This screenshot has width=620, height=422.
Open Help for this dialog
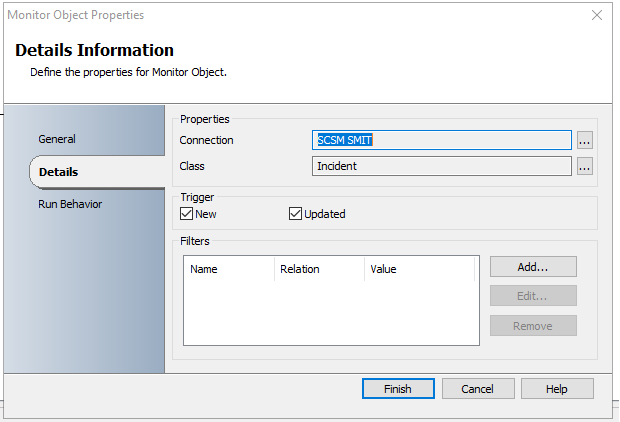(x=557, y=389)
